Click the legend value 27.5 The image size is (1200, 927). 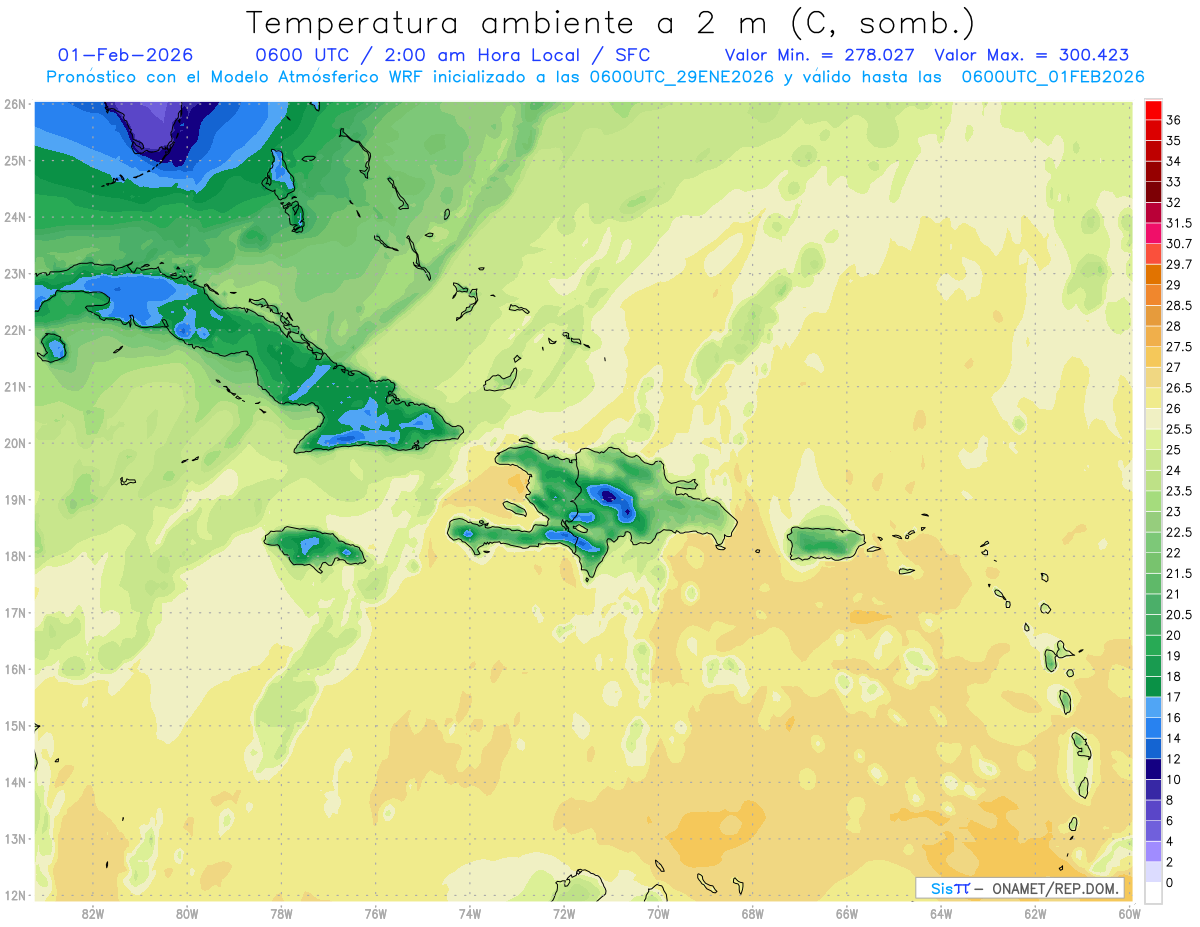[x=1178, y=347]
